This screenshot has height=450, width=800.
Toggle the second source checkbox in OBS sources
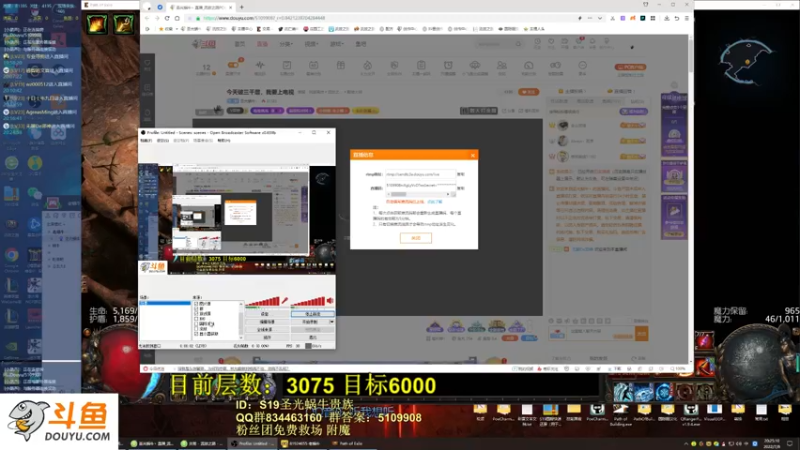tap(196, 309)
